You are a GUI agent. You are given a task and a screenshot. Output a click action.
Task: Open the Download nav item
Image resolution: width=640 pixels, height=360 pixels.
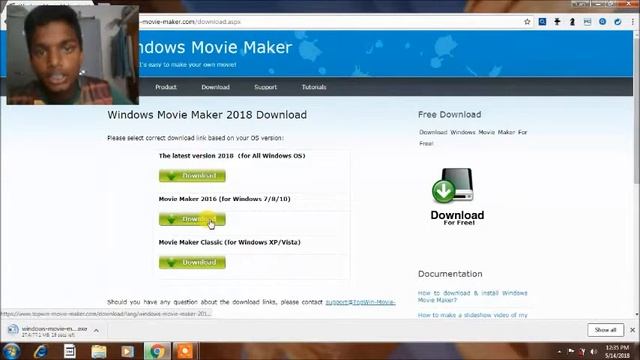click(x=216, y=87)
